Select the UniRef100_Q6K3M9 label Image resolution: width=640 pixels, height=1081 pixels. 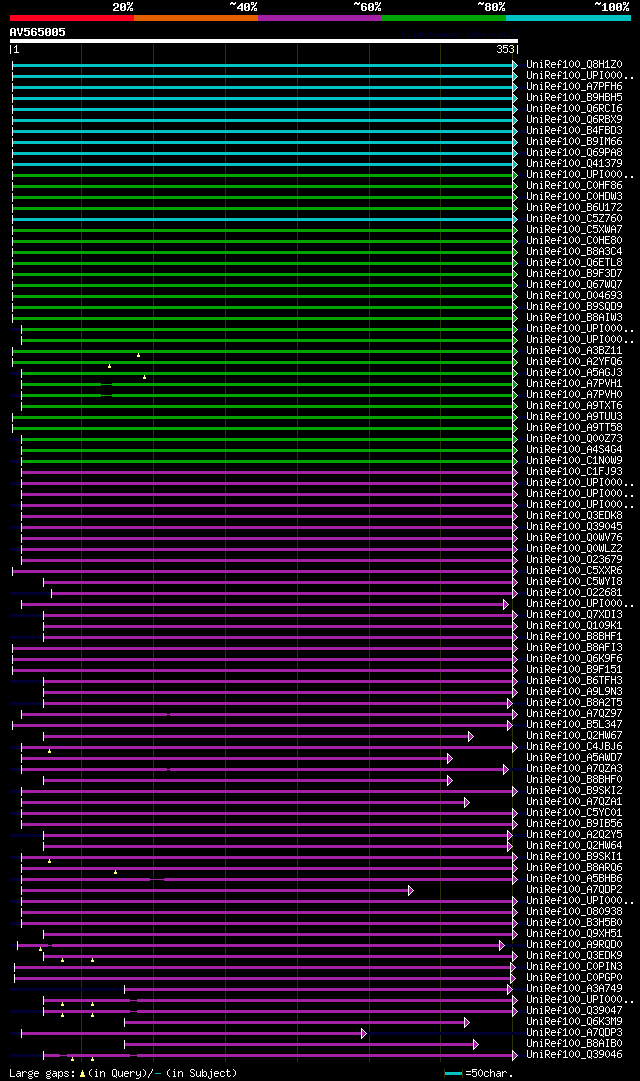574,1024
